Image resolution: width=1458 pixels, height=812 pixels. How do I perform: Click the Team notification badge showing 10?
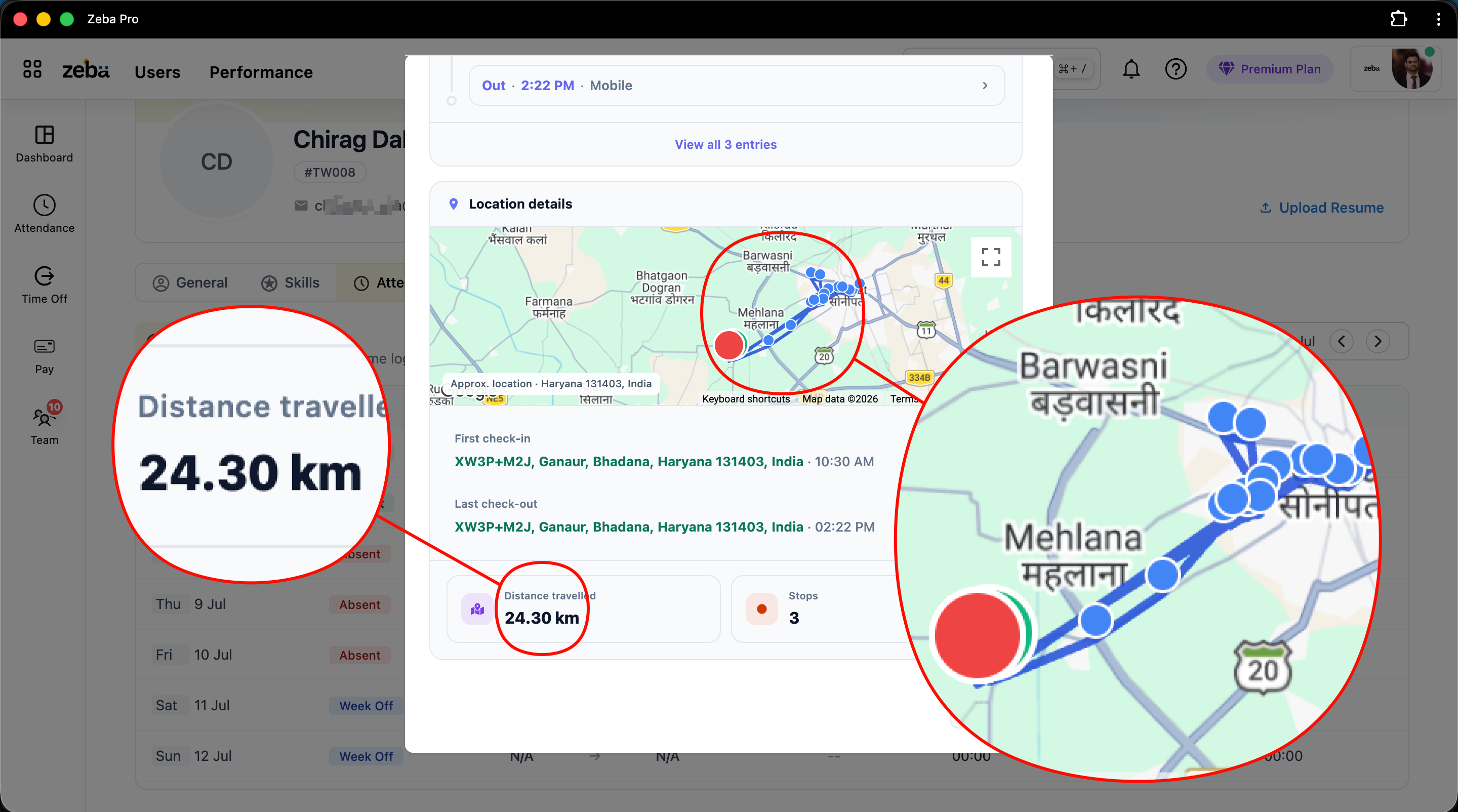(54, 407)
